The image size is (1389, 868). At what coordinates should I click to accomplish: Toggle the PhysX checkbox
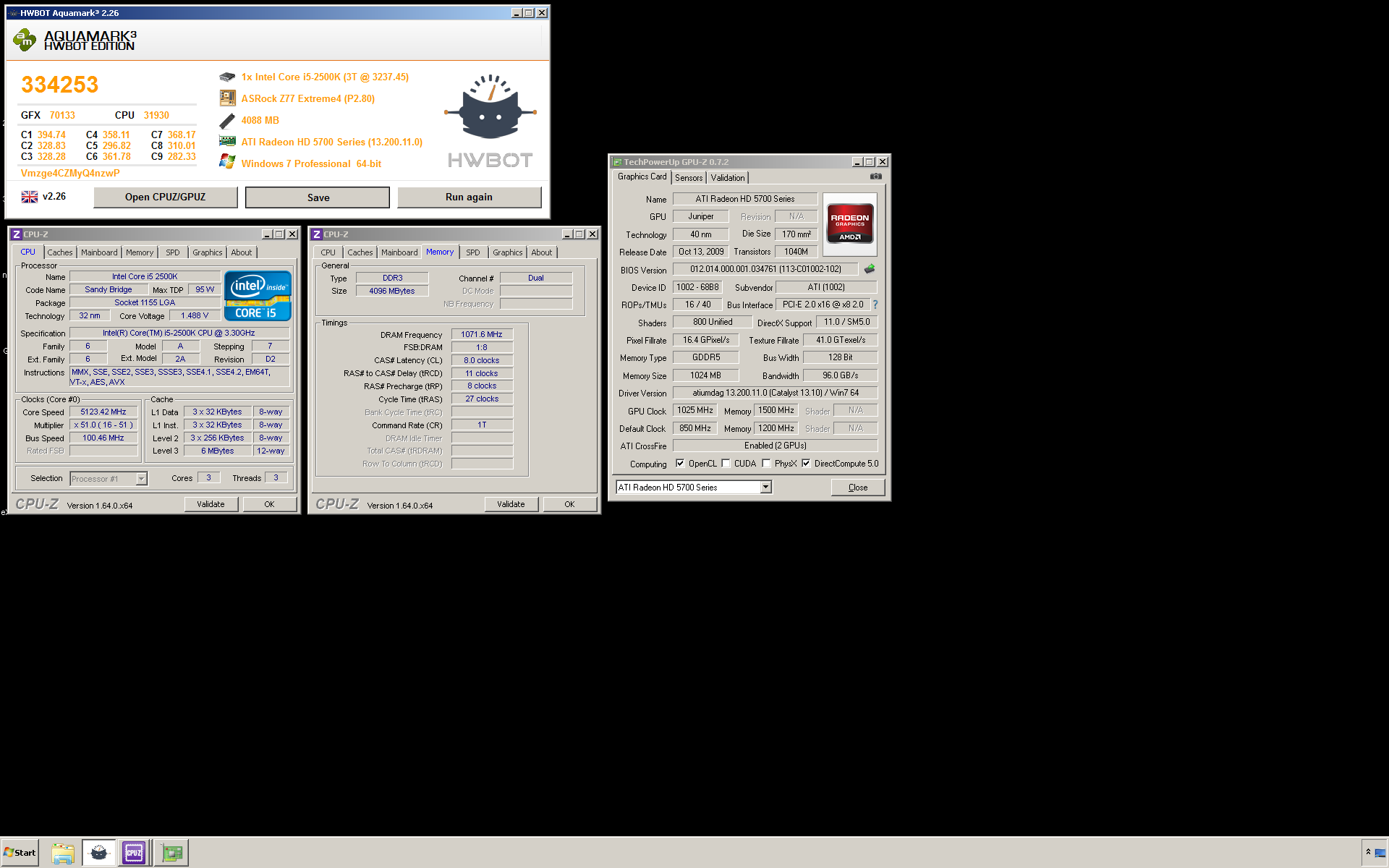[766, 464]
